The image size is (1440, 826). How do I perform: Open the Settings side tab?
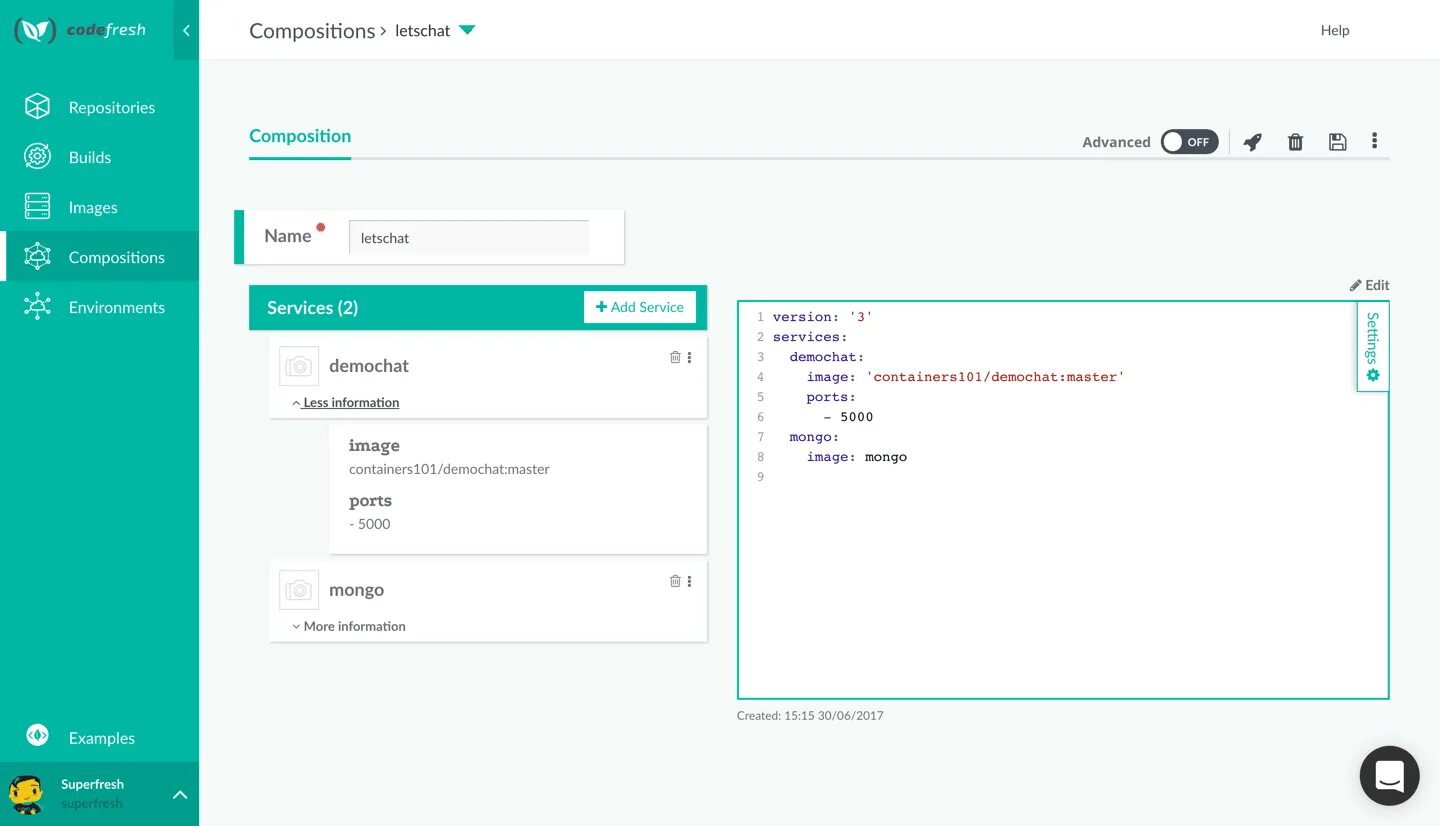pyautogui.click(x=1373, y=347)
